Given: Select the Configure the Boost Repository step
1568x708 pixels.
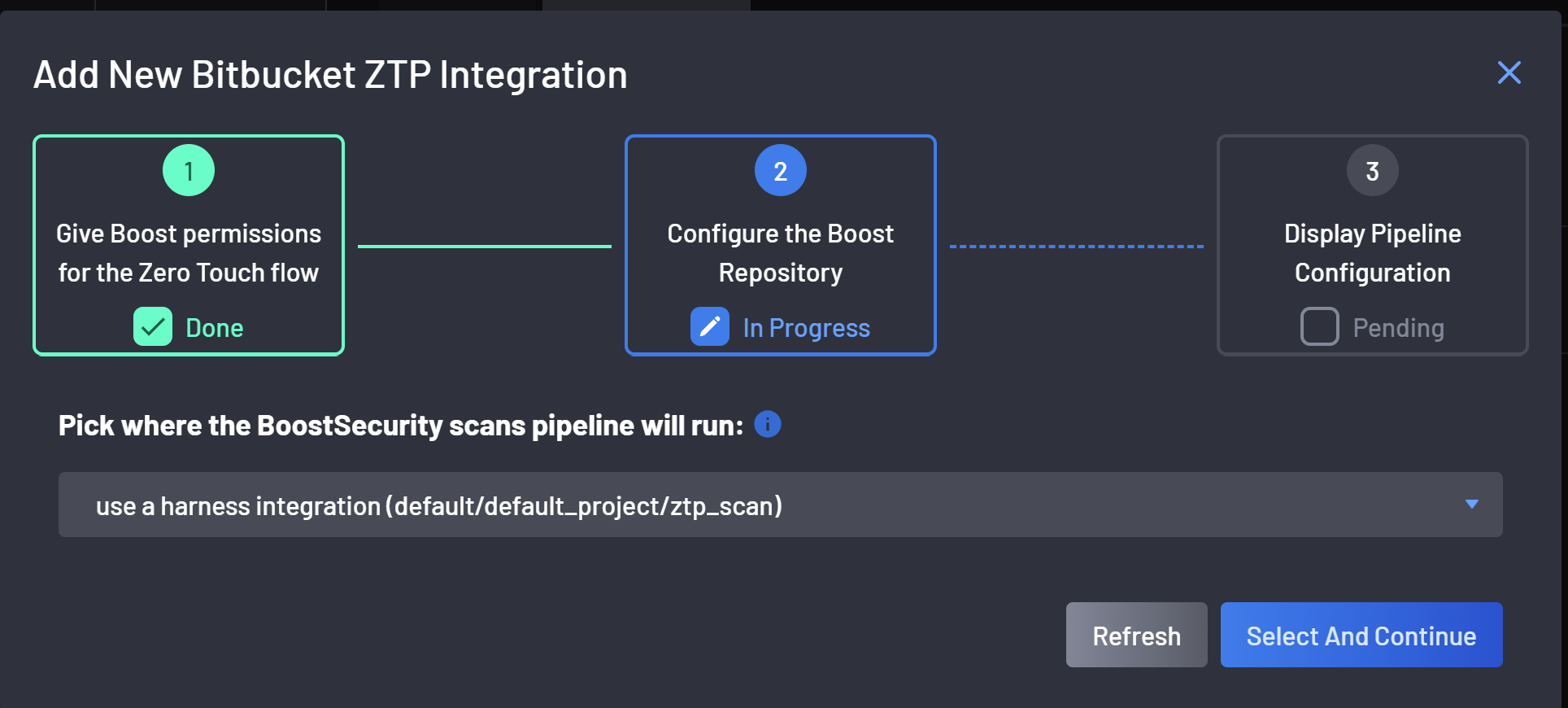Looking at the screenshot, I should 781,245.
